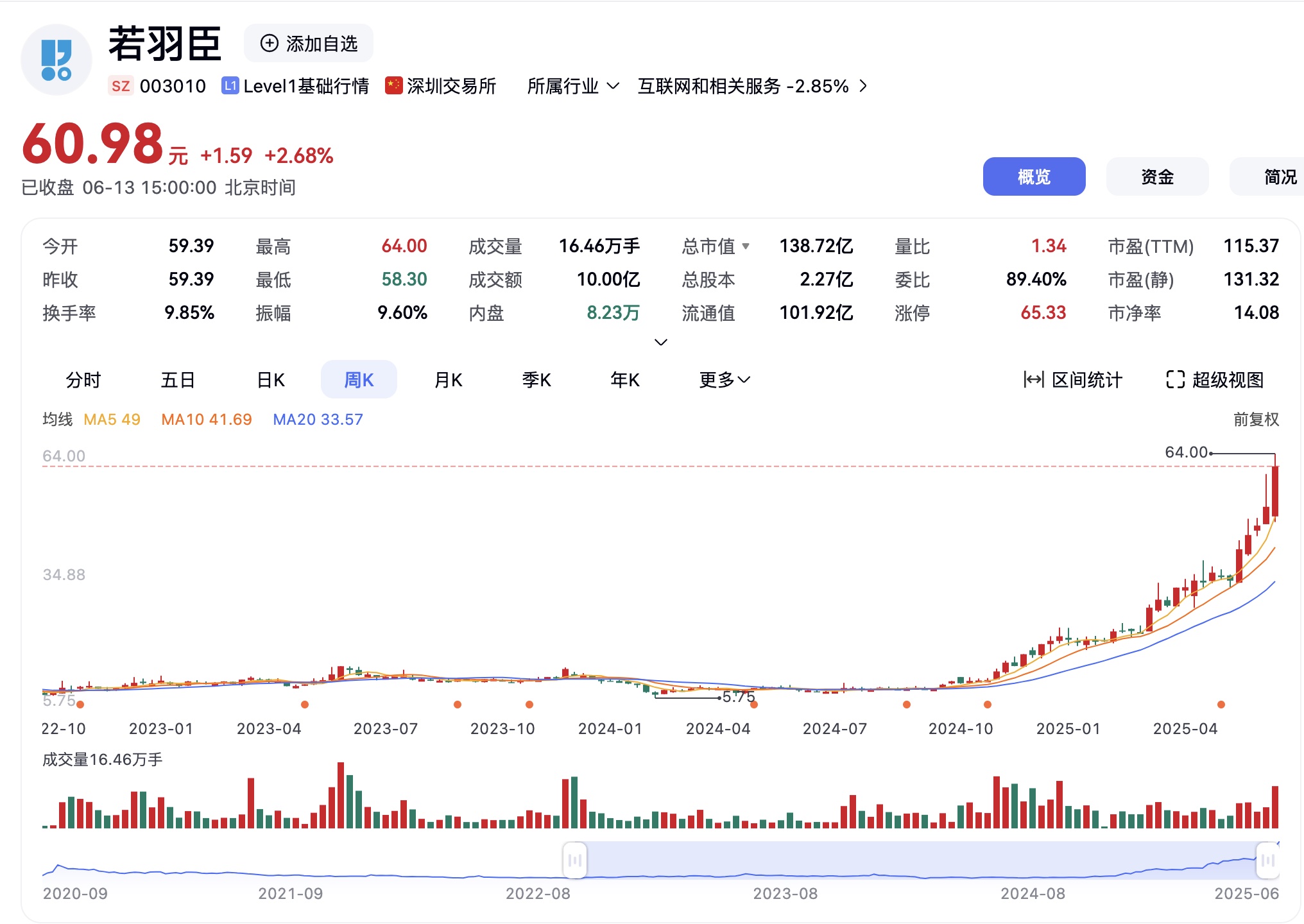
Task: Switch to the 月K tab
Action: tap(448, 380)
